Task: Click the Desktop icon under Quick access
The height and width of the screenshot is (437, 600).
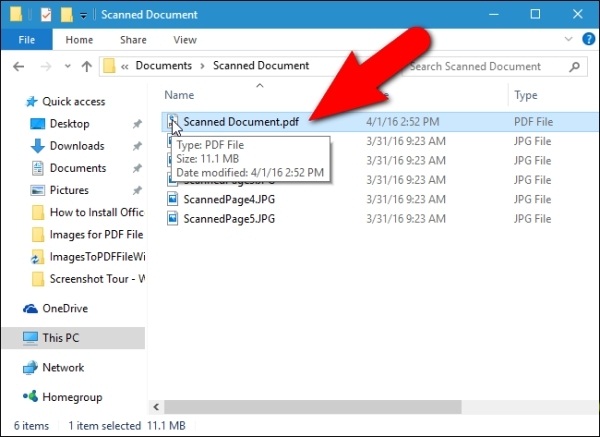Action: tap(37, 124)
